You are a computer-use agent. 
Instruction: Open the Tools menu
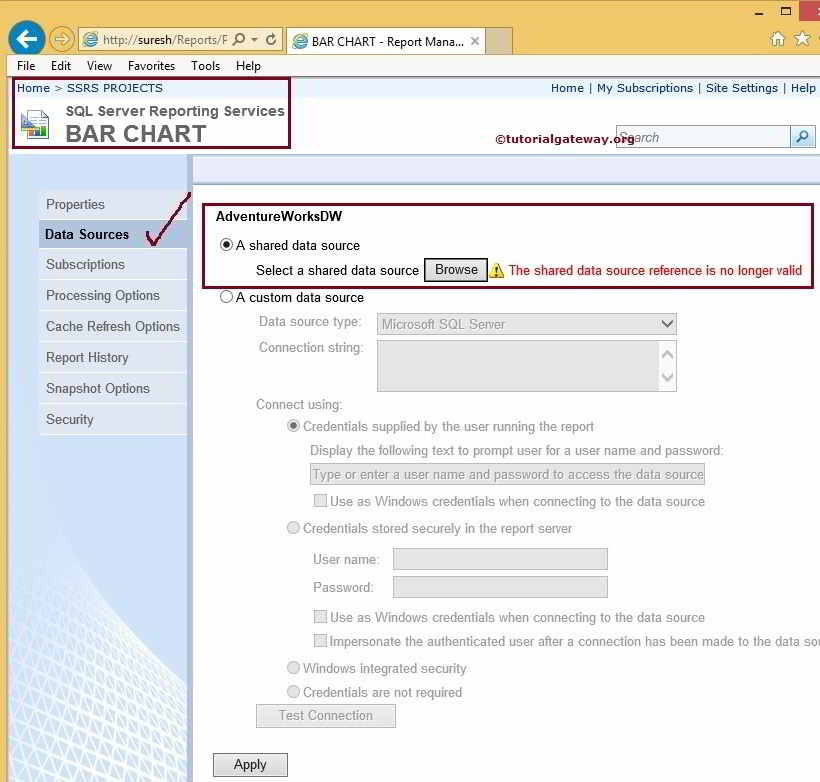[x=205, y=65]
